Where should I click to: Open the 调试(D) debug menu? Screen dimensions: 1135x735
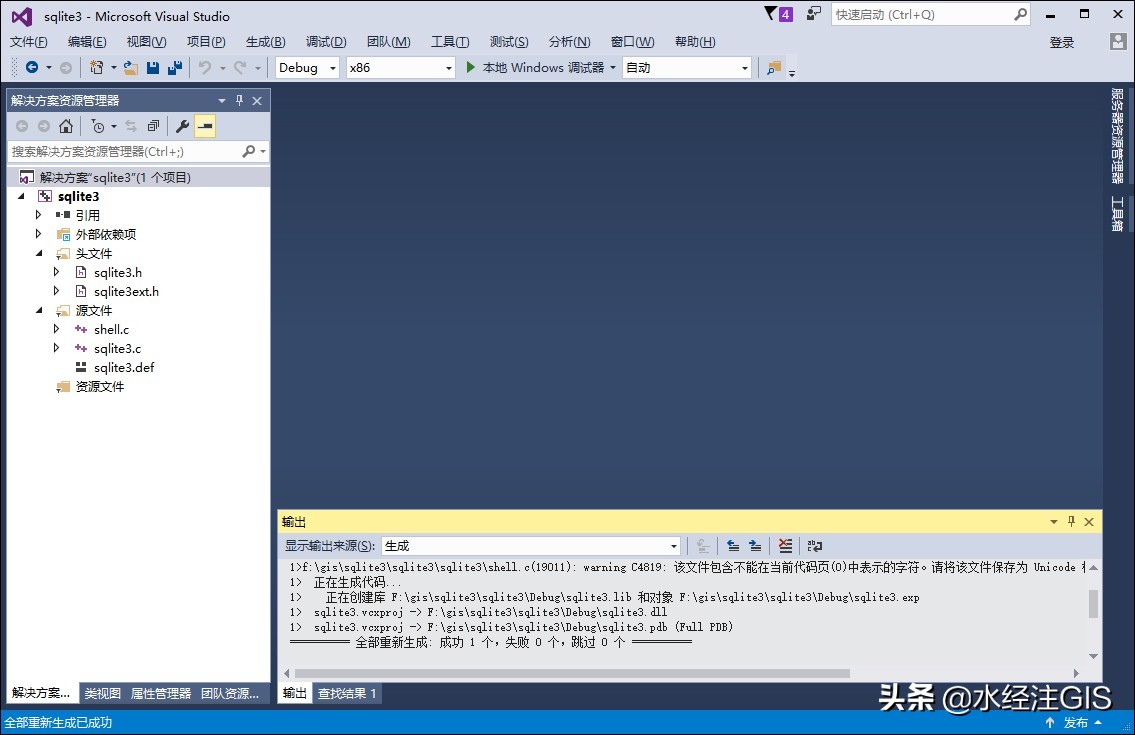tap(326, 42)
